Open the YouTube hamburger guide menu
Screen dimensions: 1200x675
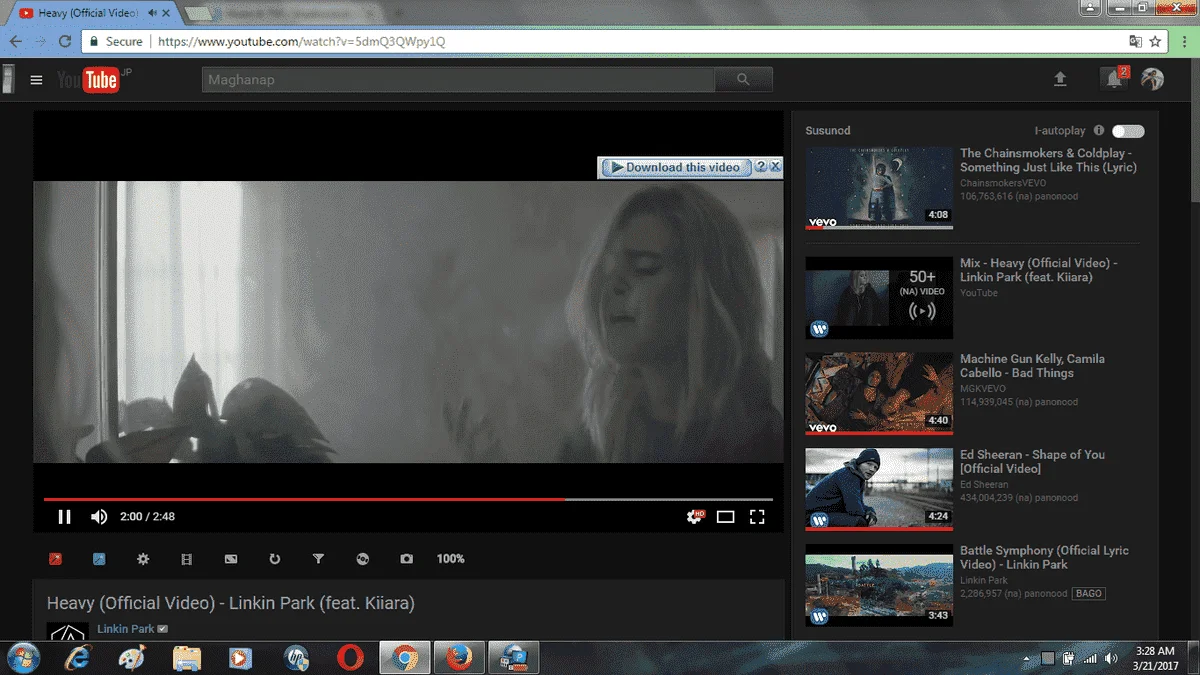pos(37,80)
